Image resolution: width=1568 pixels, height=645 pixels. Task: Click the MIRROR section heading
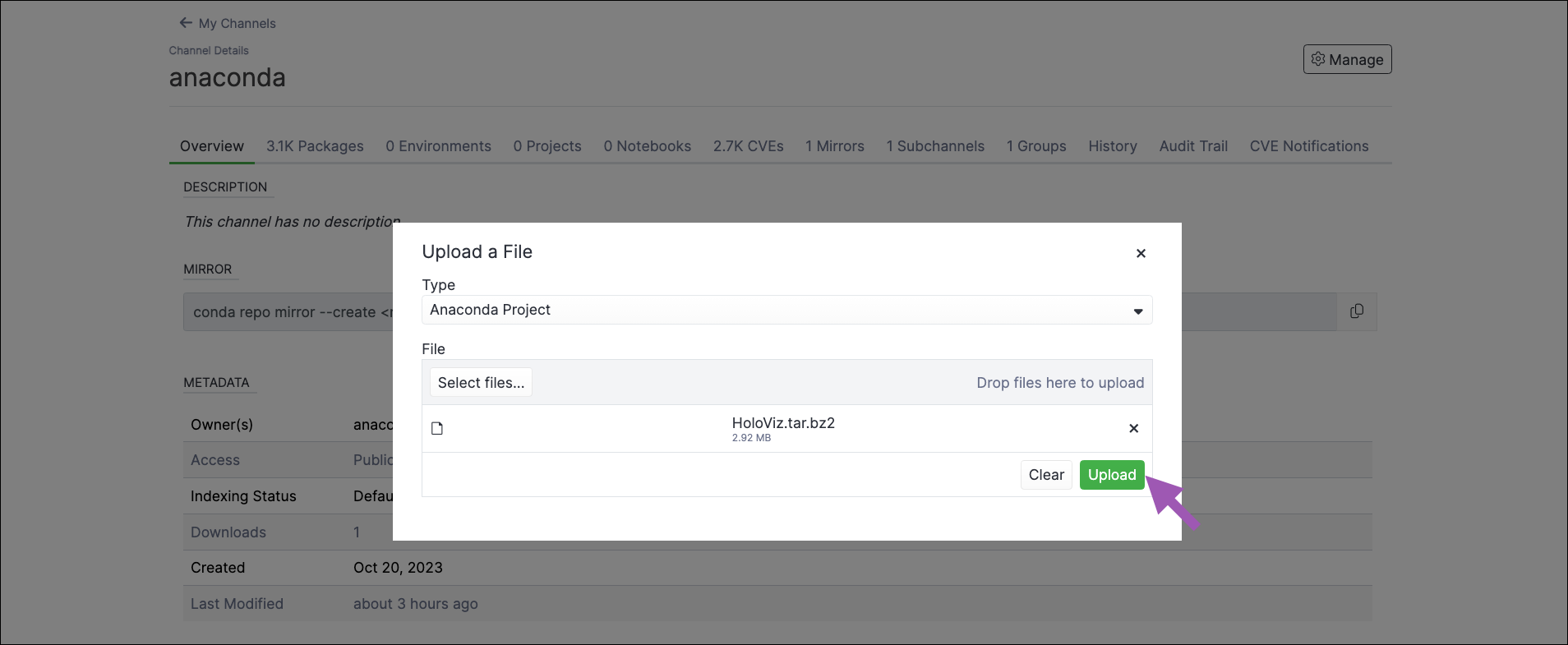[x=207, y=270]
